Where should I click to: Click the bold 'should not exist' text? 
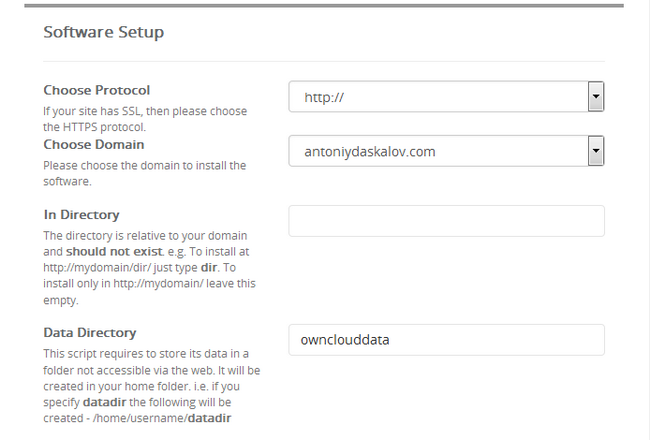(x=114, y=252)
